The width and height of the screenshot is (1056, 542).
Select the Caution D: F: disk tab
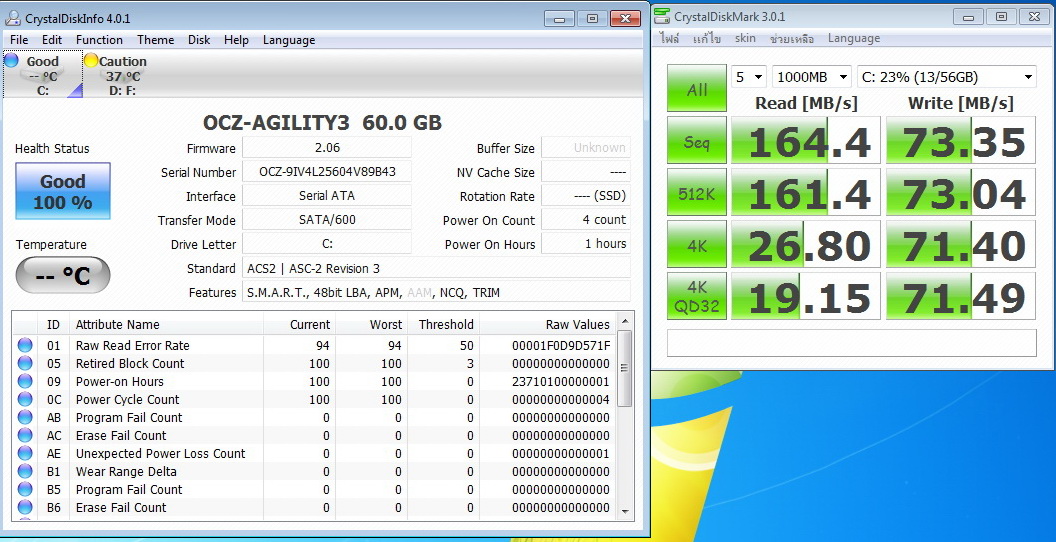(121, 74)
